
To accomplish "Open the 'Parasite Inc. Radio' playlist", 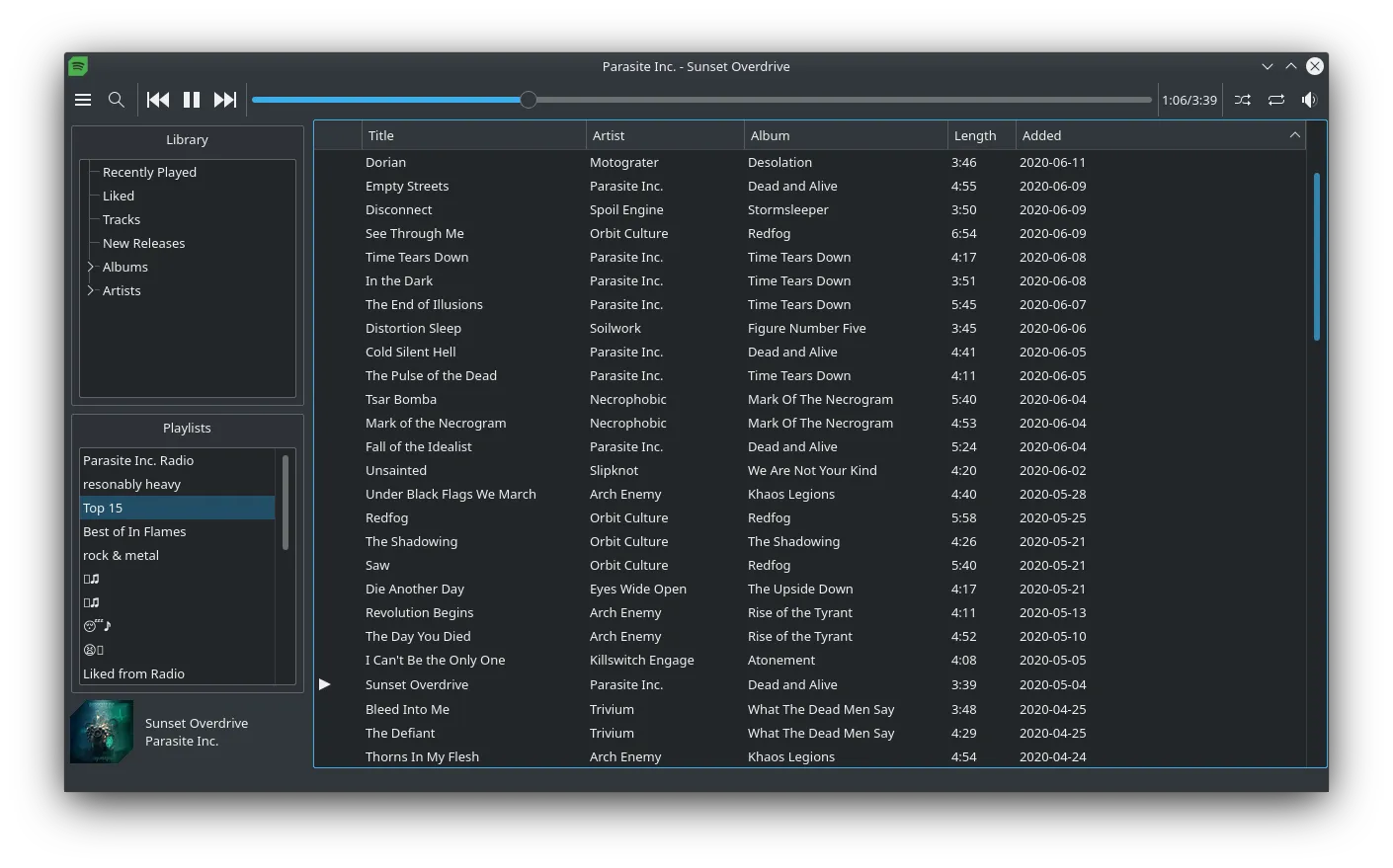I will (138, 460).
